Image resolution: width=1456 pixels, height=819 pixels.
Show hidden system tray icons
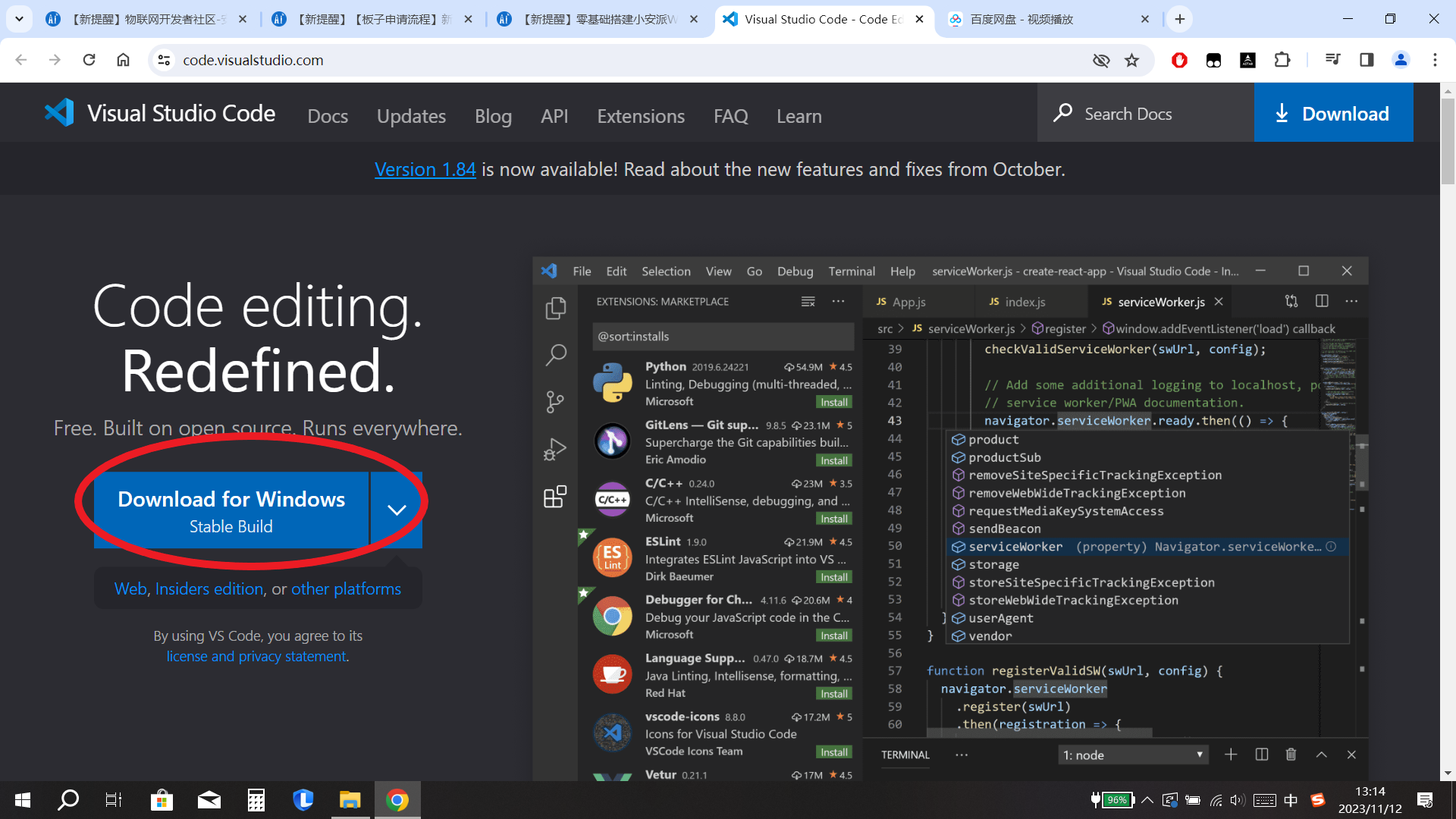[1147, 800]
